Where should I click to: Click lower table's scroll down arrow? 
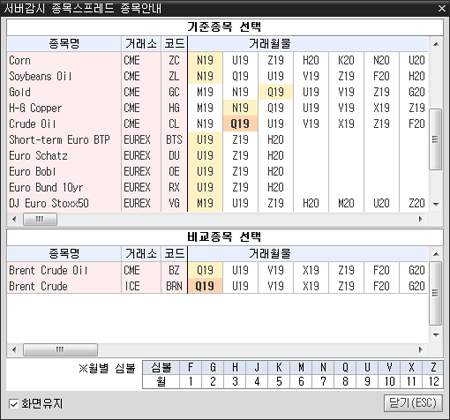[436, 334]
